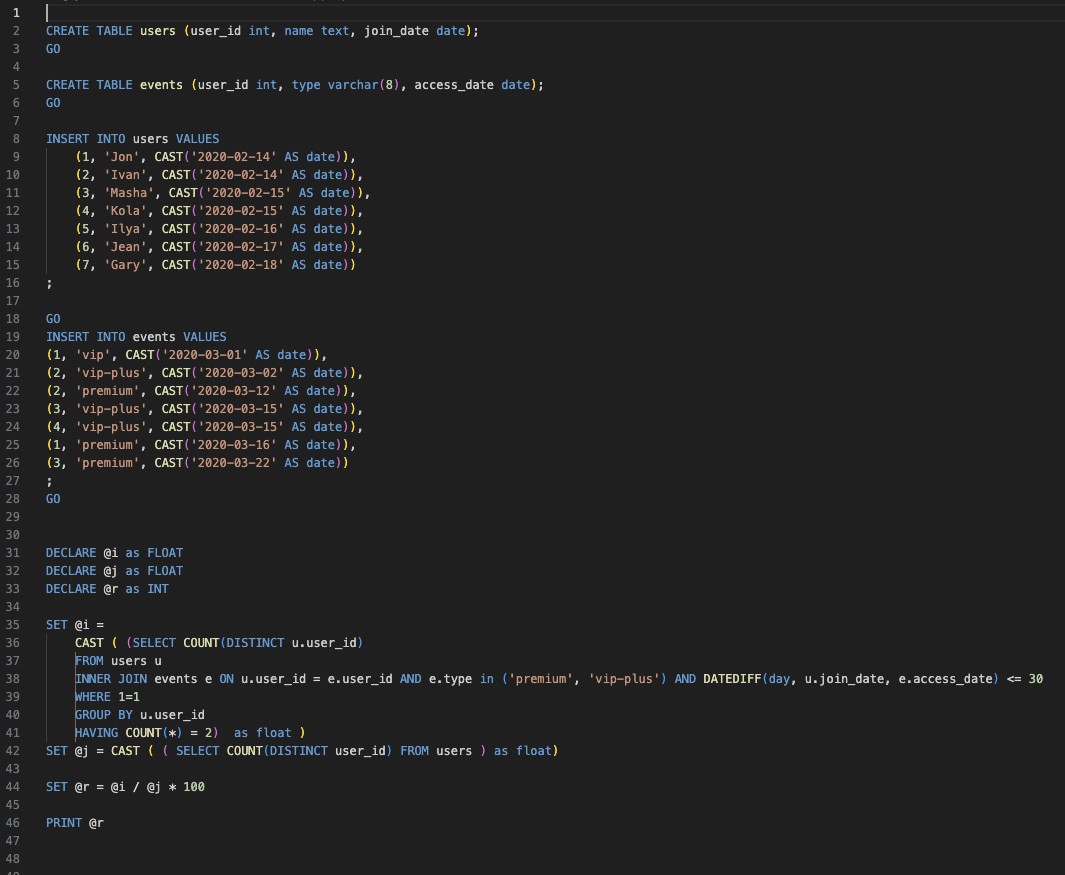The height and width of the screenshot is (875, 1065).
Task: Place cursor on the number 30 after <=
Action: [1035, 679]
